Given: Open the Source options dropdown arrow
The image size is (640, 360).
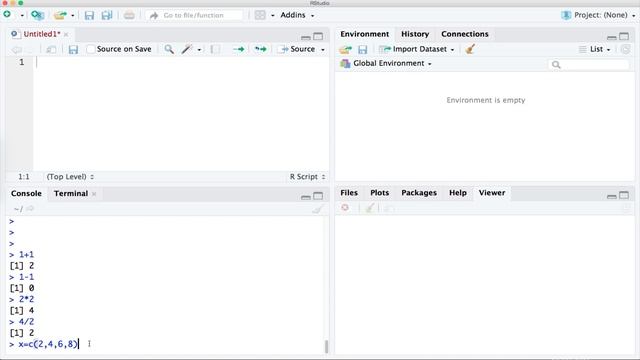Looking at the screenshot, I should click(323, 50).
